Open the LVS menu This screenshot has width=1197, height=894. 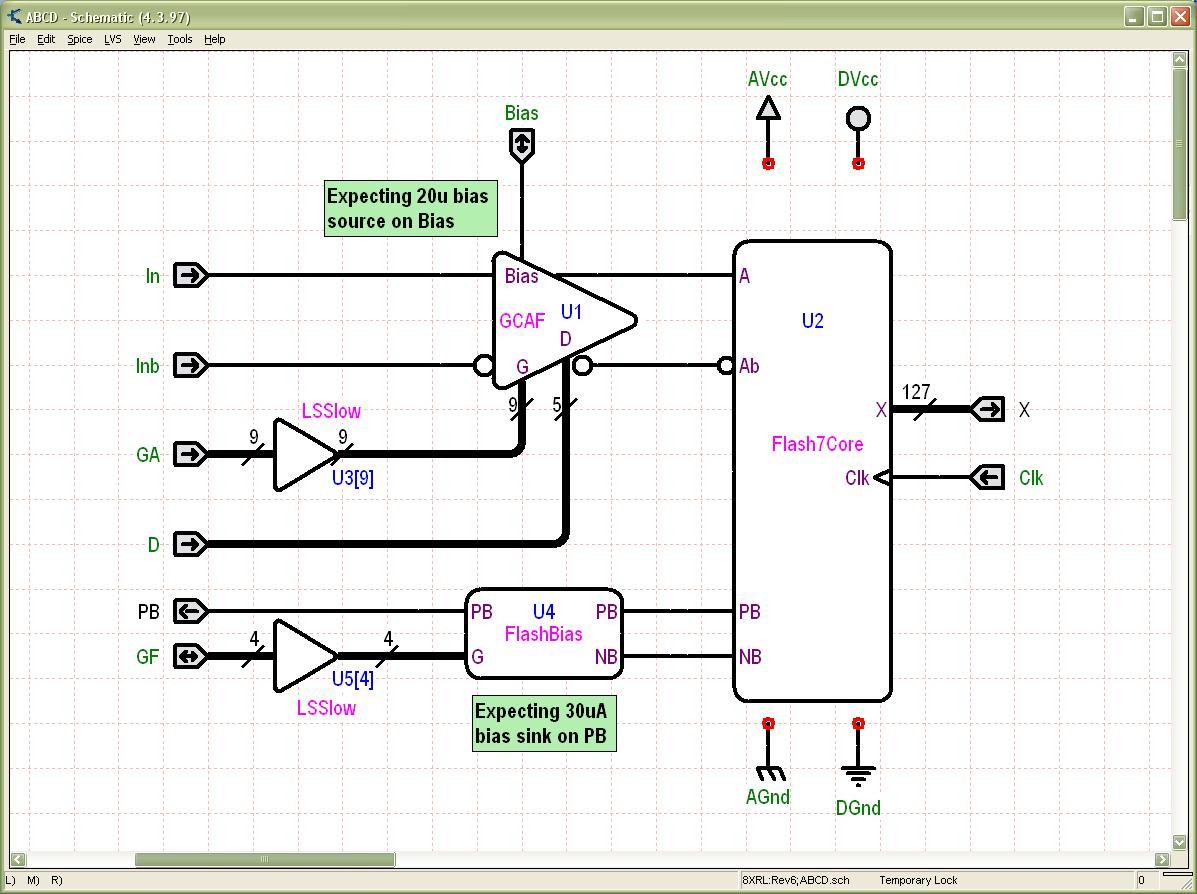[x=112, y=39]
